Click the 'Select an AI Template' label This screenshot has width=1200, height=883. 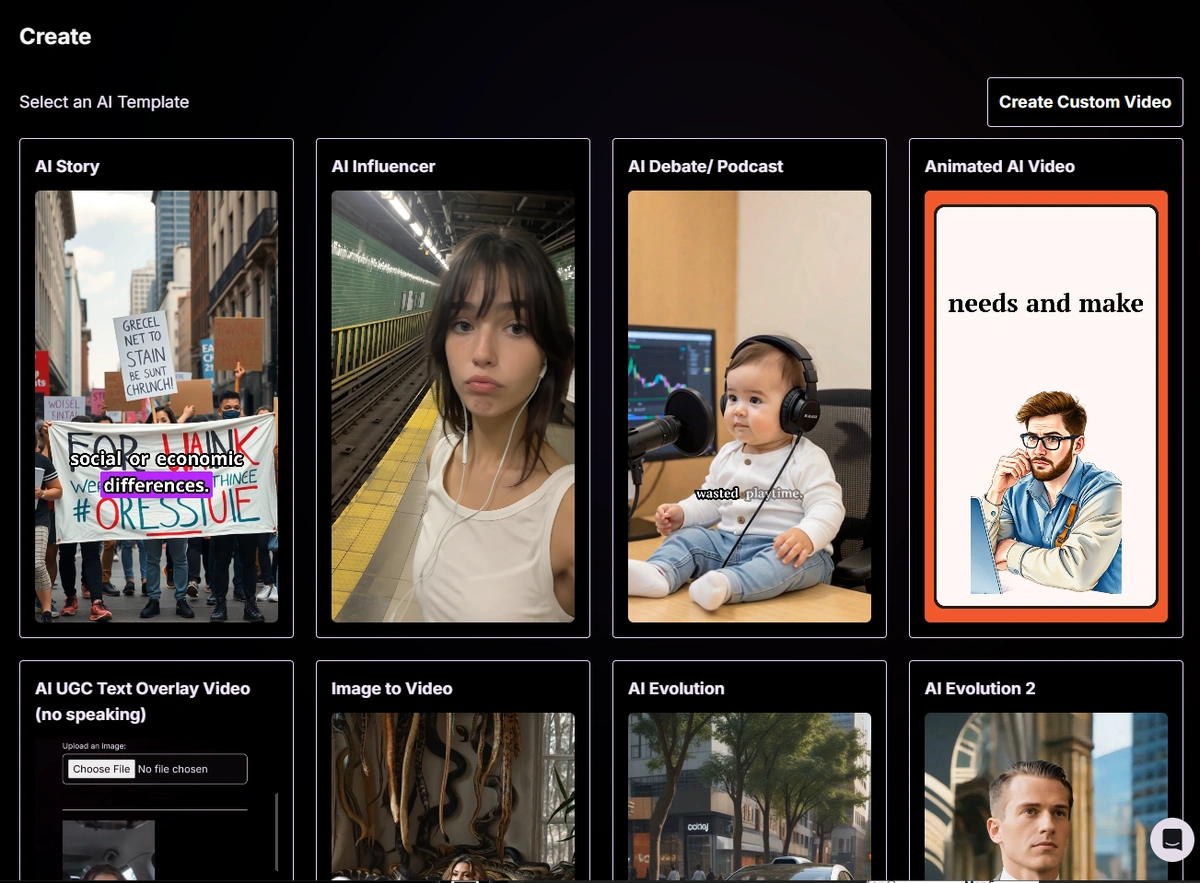point(104,101)
